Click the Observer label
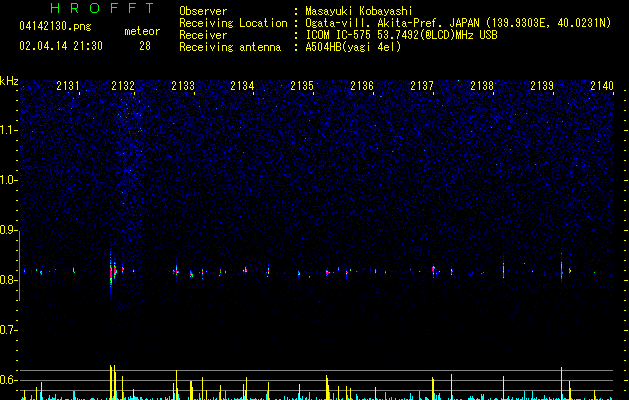Screen dimensions: 629x400 tap(203, 11)
